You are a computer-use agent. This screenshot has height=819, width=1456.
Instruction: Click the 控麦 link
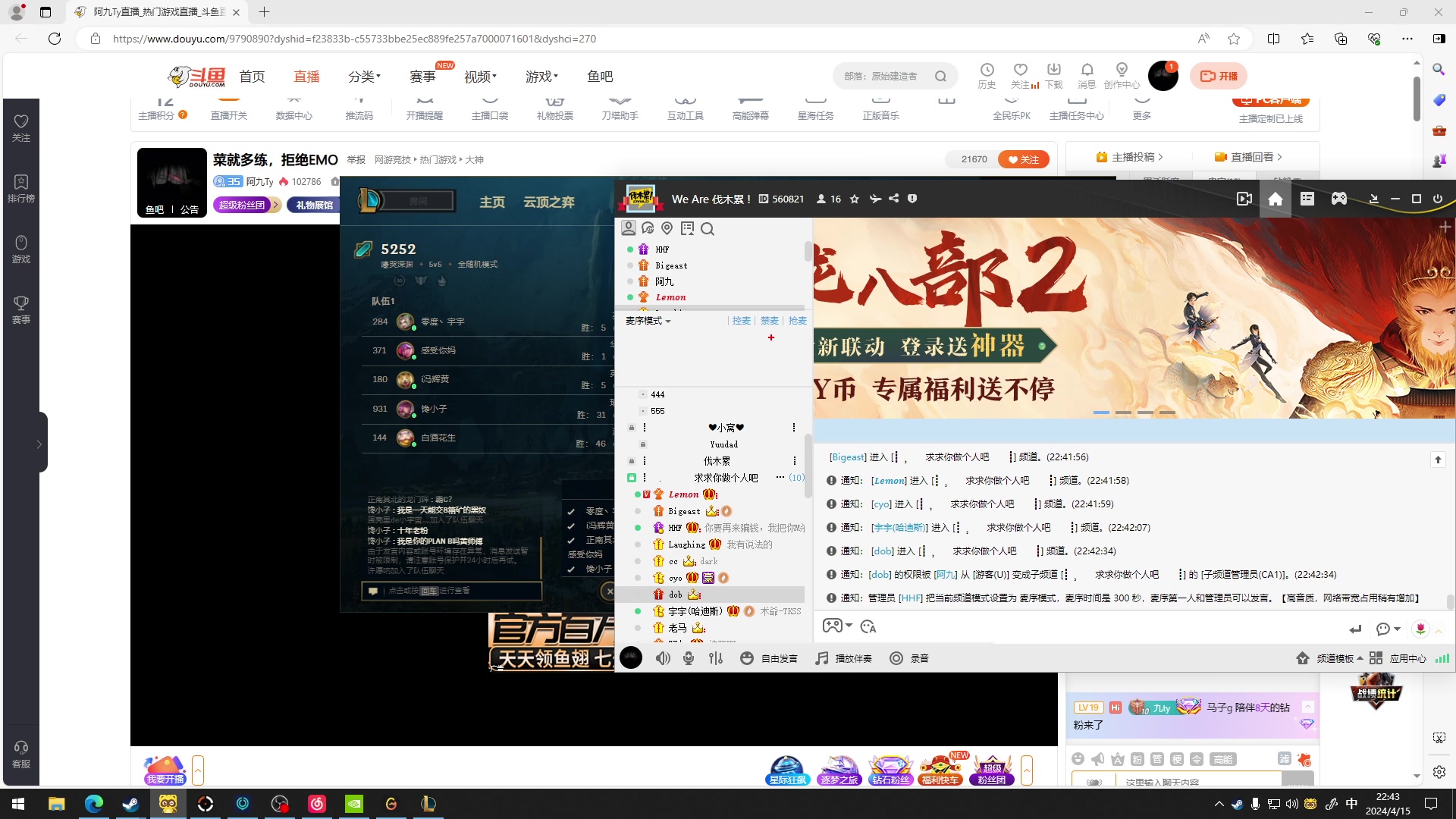(x=742, y=321)
